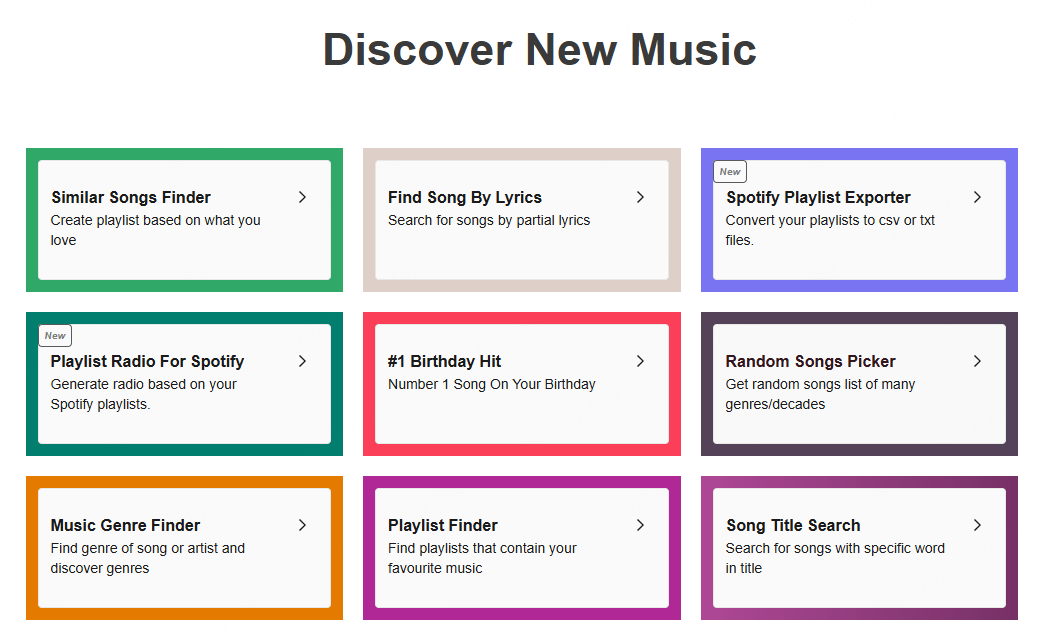Image resolution: width=1042 pixels, height=629 pixels.
Task: Click the arrow beside Random Songs Picker
Action: [x=977, y=361]
